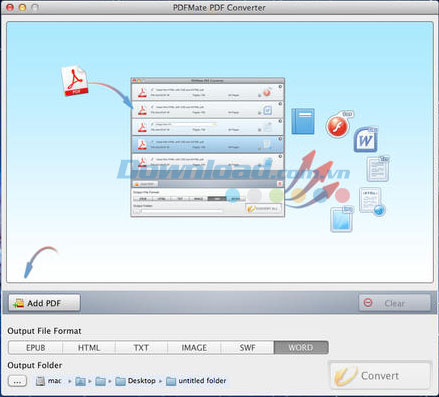Pick SWF output format
This screenshot has width=439, height=397.
pos(247,348)
